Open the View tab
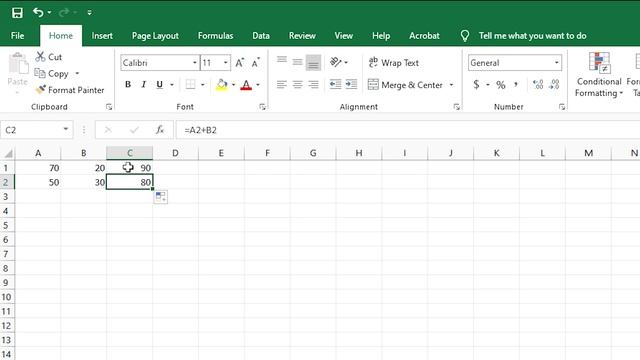This screenshot has width=640, height=360. 344,36
